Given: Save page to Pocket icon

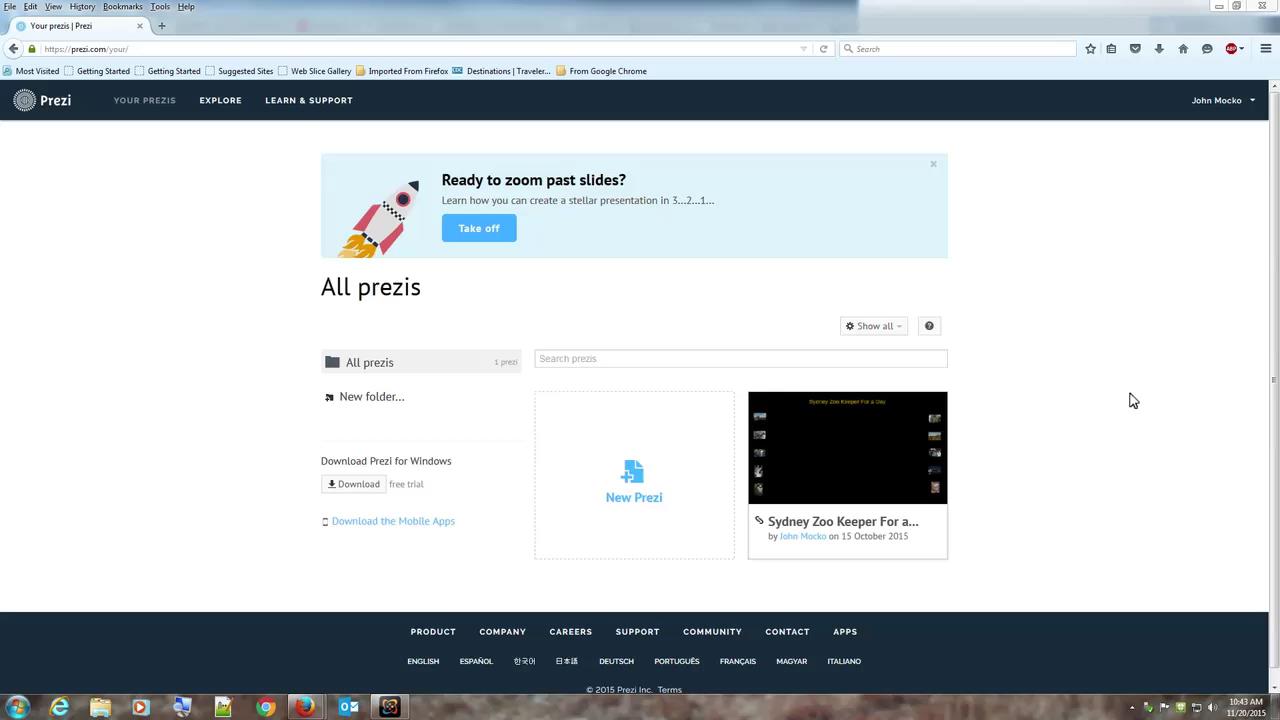Looking at the screenshot, I should coord(1135,49).
